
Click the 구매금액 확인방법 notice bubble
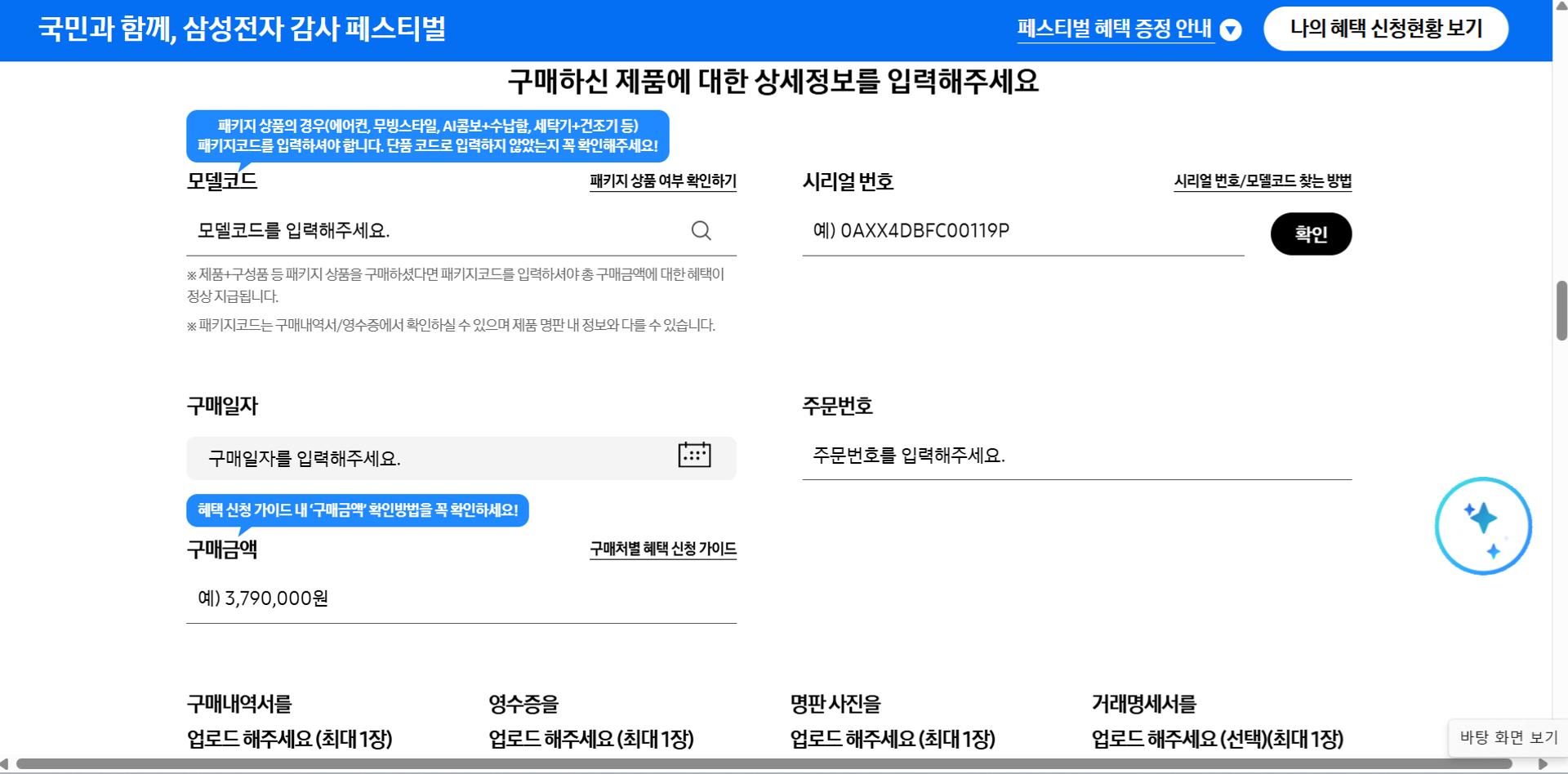[x=358, y=510]
